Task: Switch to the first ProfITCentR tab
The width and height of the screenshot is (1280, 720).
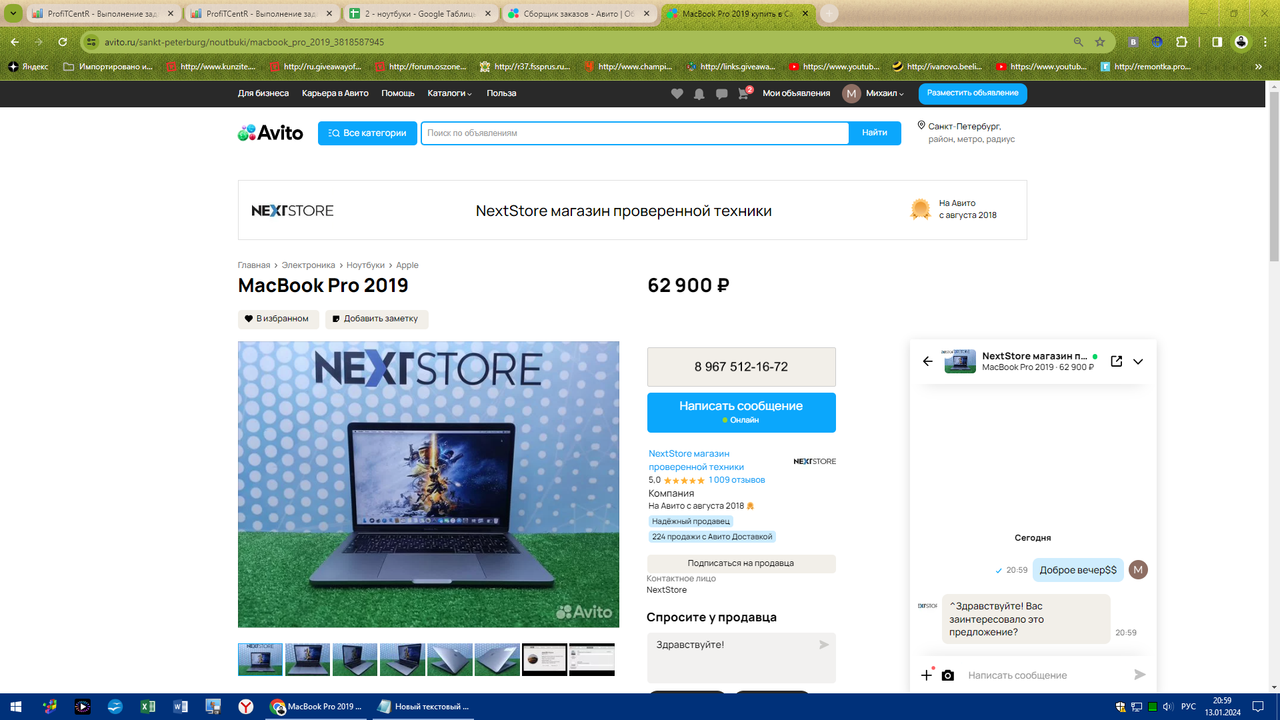Action: point(104,14)
